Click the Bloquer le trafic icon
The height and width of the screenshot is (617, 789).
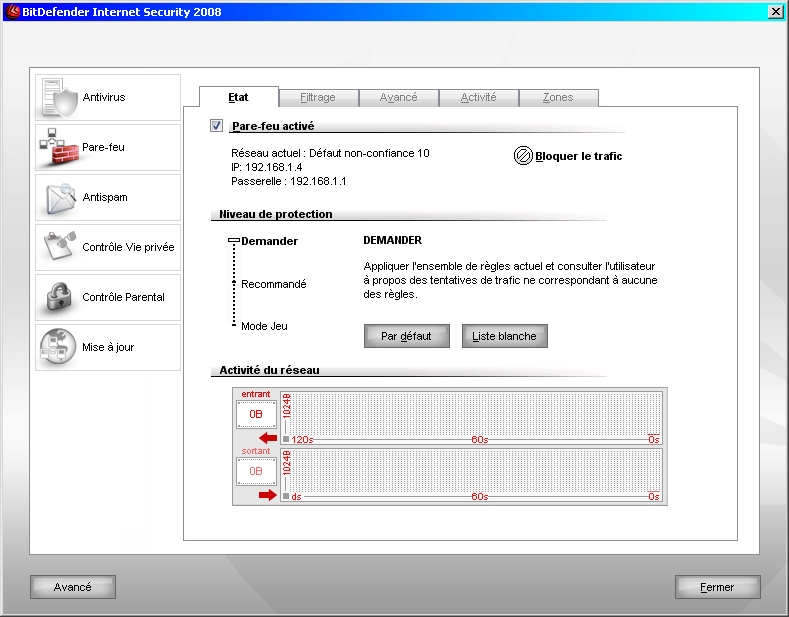pos(523,156)
